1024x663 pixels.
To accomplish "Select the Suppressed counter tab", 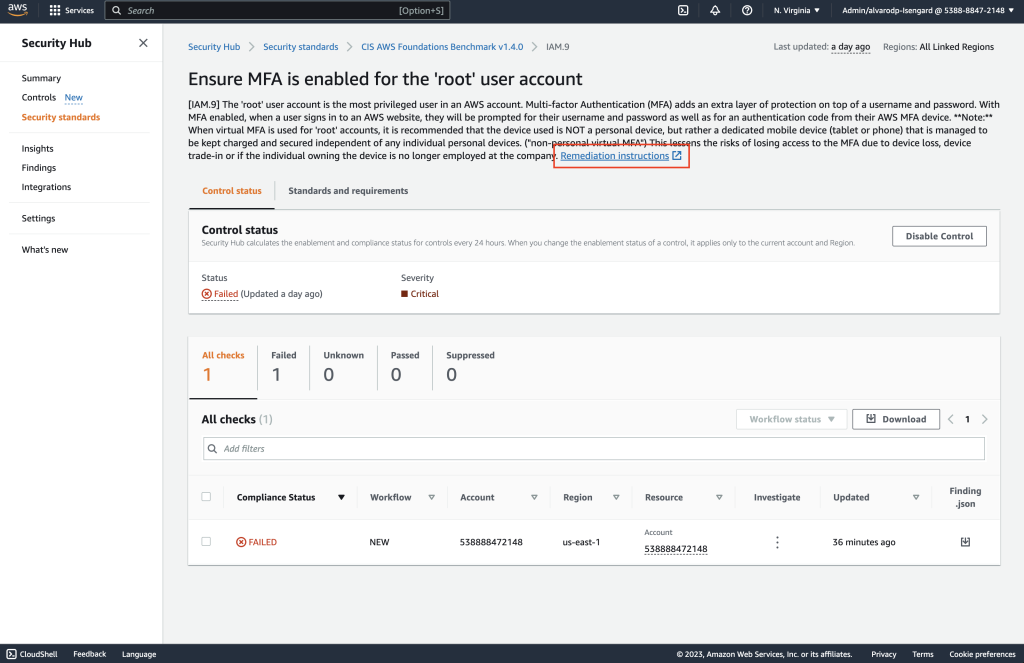I will 470,367.
